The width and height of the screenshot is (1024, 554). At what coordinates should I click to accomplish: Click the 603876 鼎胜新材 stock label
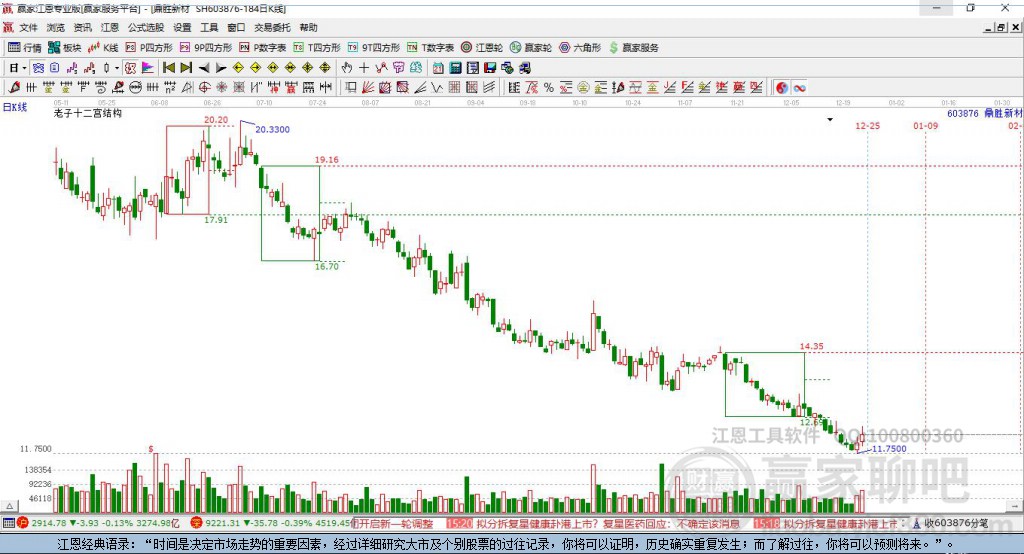[985, 113]
